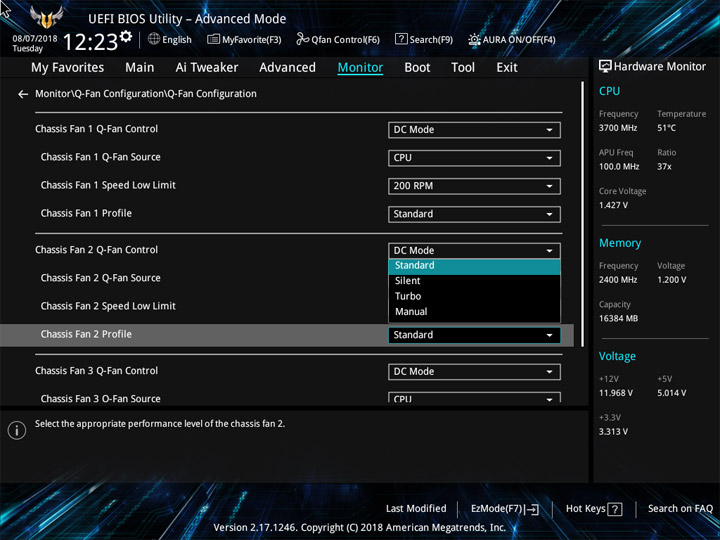This screenshot has height=540, width=720.
Task: Choose Silent profile option
Action: (x=474, y=281)
